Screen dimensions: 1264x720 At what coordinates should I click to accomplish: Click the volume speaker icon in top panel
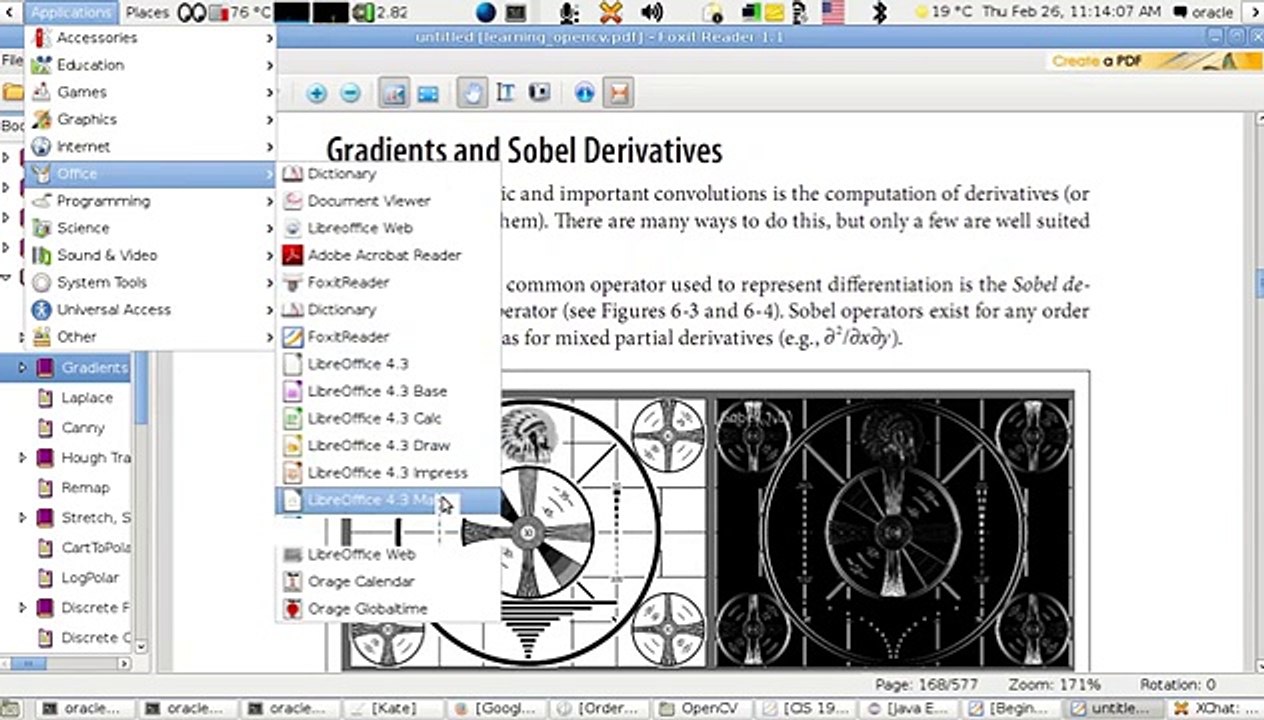652,12
